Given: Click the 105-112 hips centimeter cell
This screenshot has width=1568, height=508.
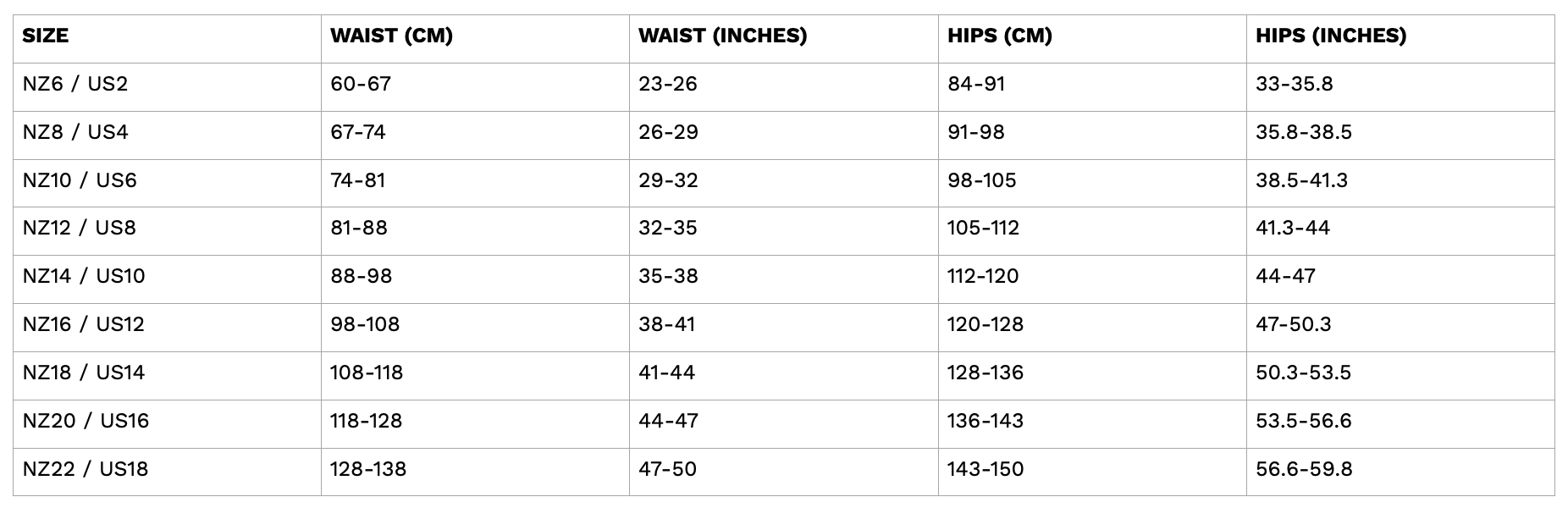Looking at the screenshot, I should coord(983,228).
